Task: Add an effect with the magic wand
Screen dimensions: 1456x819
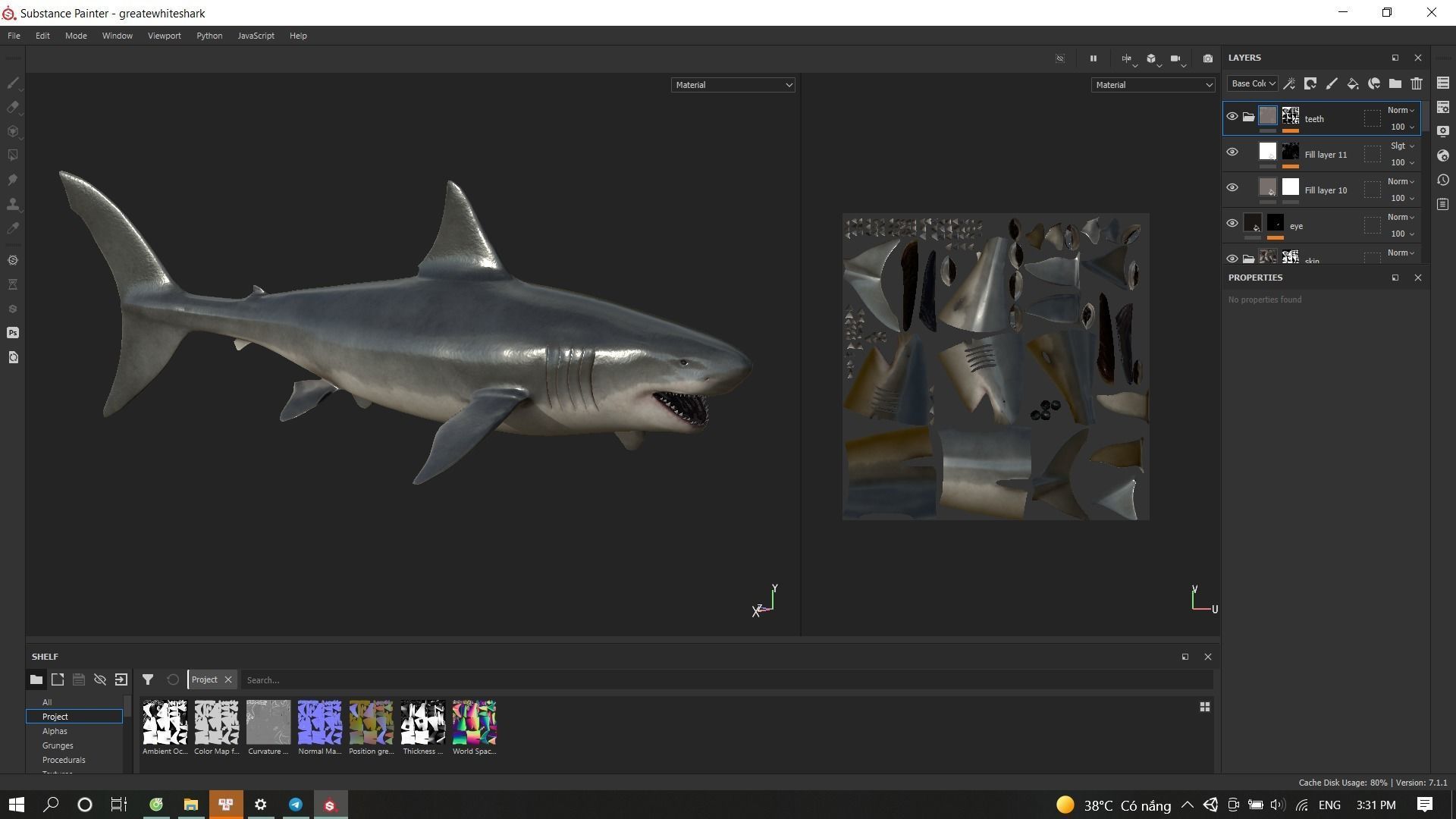Action: (1289, 83)
